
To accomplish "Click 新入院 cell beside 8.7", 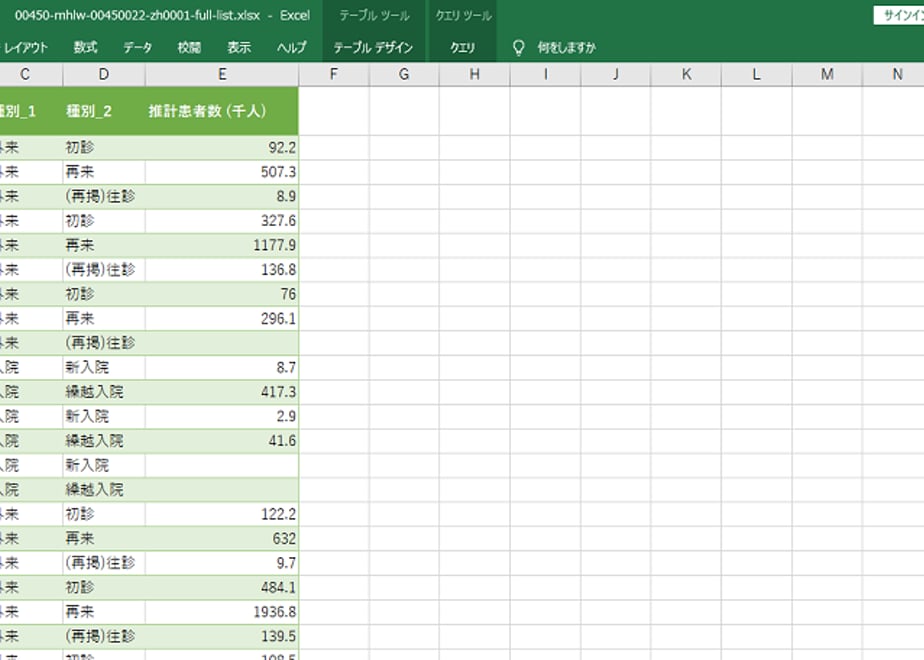I will [x=104, y=368].
